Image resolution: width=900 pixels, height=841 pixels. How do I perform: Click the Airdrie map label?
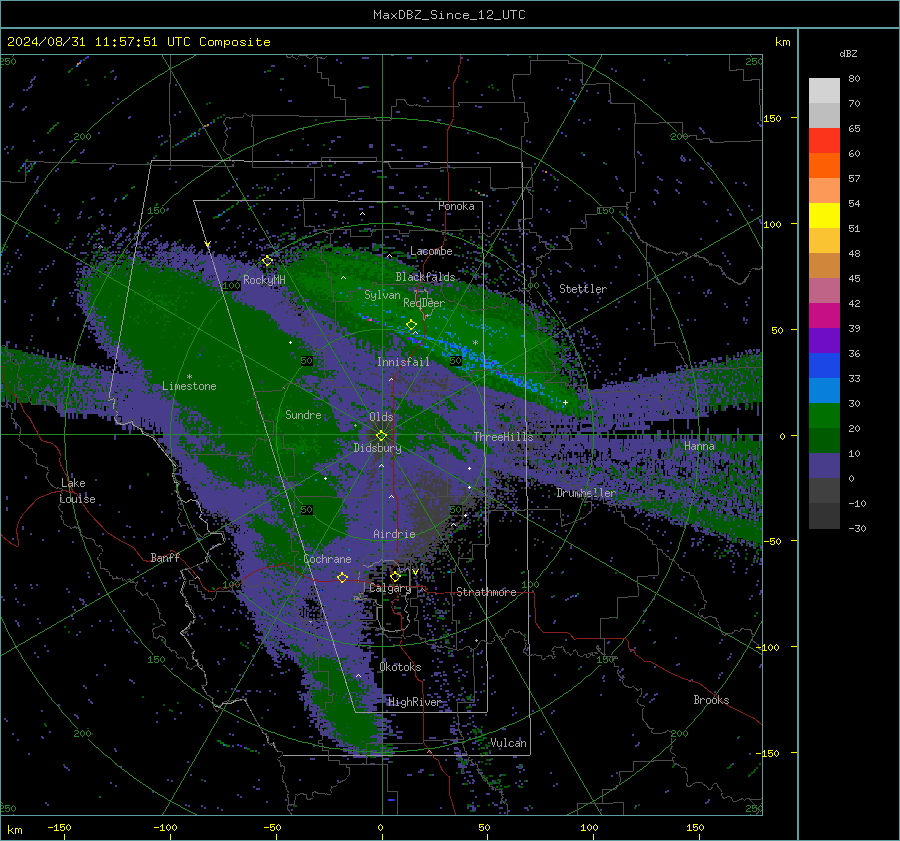tap(394, 534)
